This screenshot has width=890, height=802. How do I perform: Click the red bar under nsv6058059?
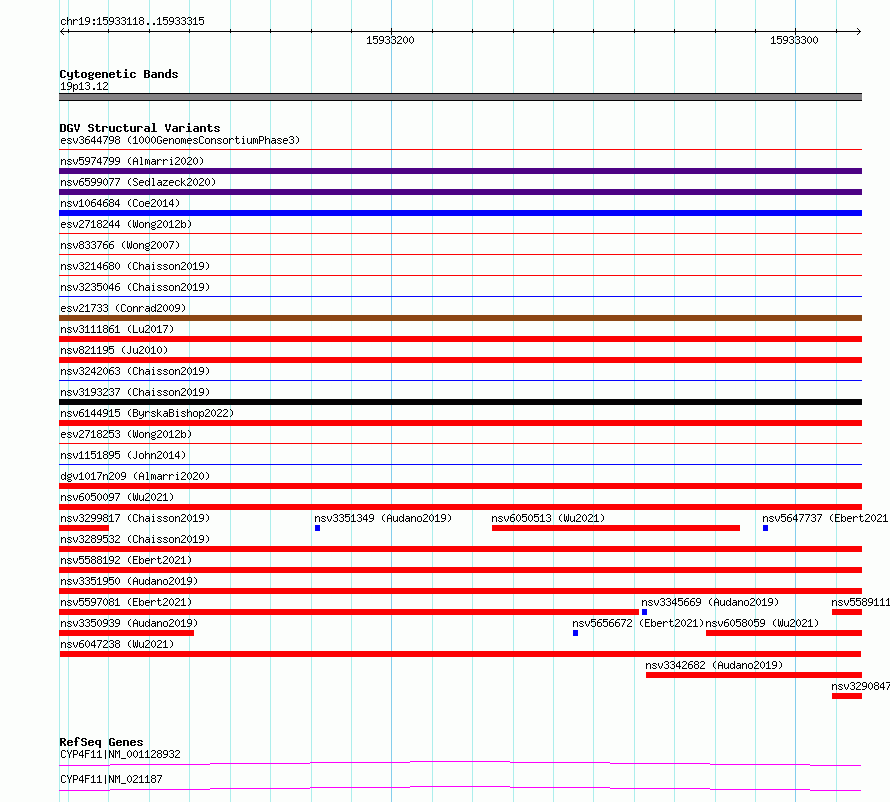point(784,633)
